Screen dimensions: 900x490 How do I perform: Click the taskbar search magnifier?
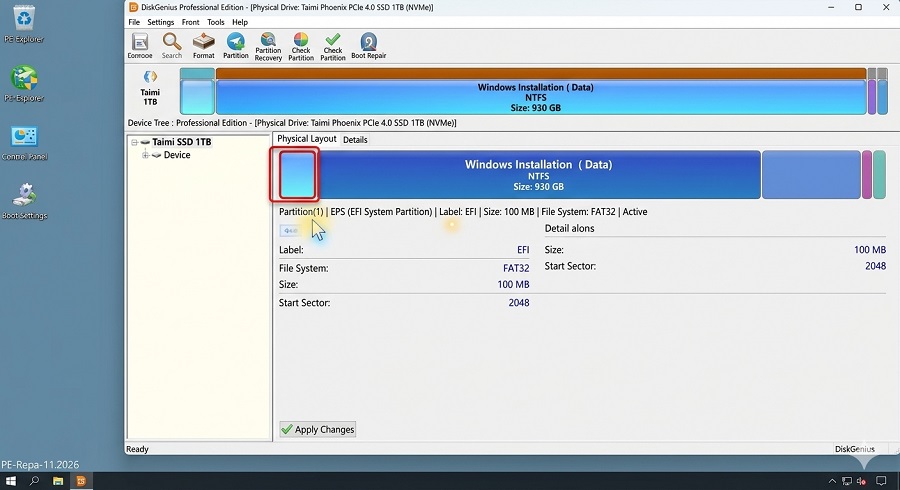tap(34, 481)
